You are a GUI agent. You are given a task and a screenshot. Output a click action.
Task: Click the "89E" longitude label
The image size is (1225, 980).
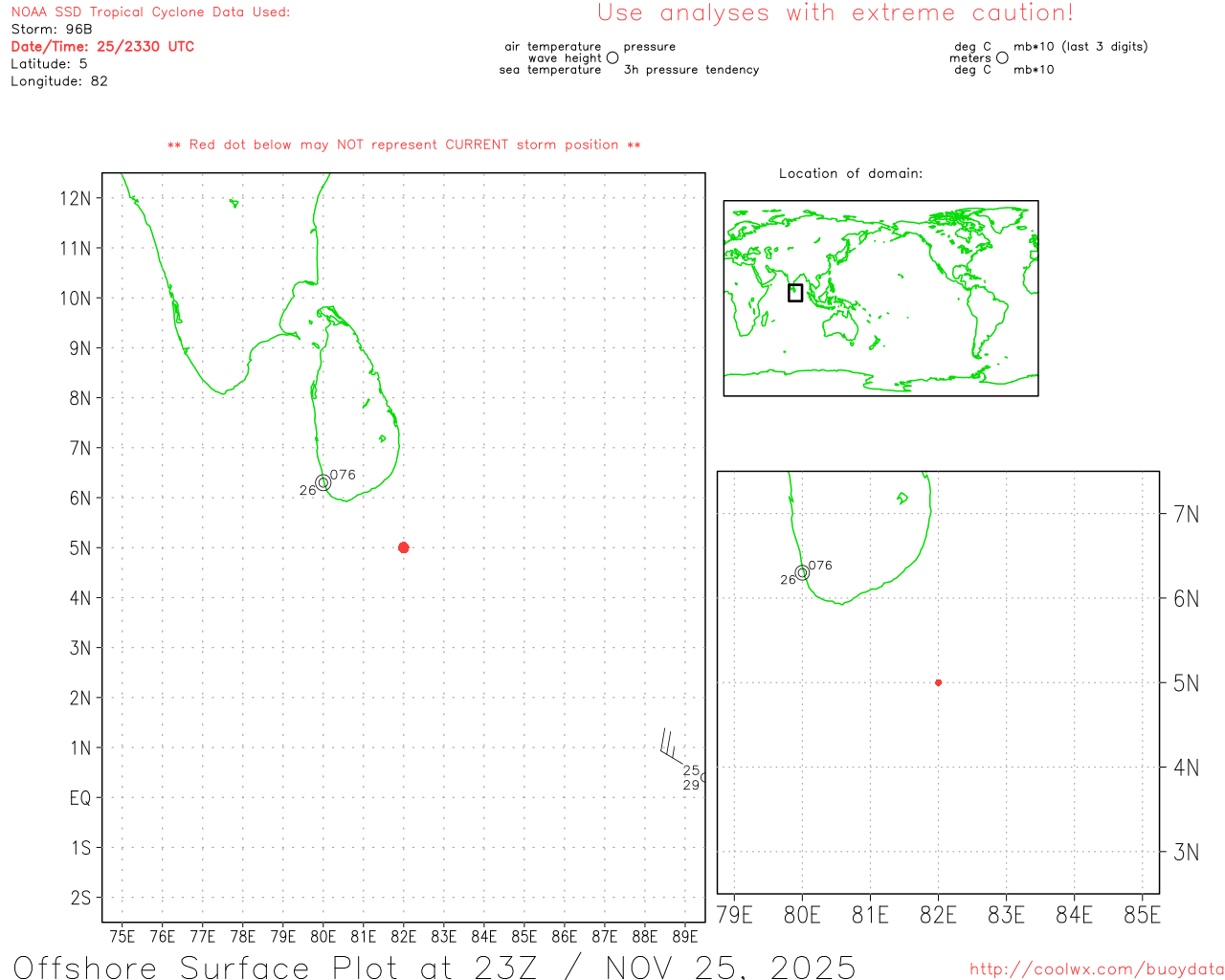coord(685,936)
